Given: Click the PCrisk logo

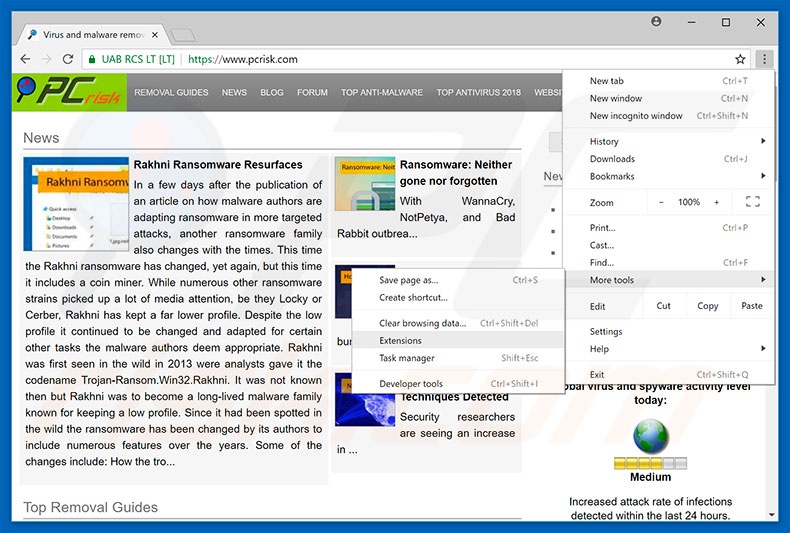Looking at the screenshot, I should pyautogui.click(x=70, y=92).
